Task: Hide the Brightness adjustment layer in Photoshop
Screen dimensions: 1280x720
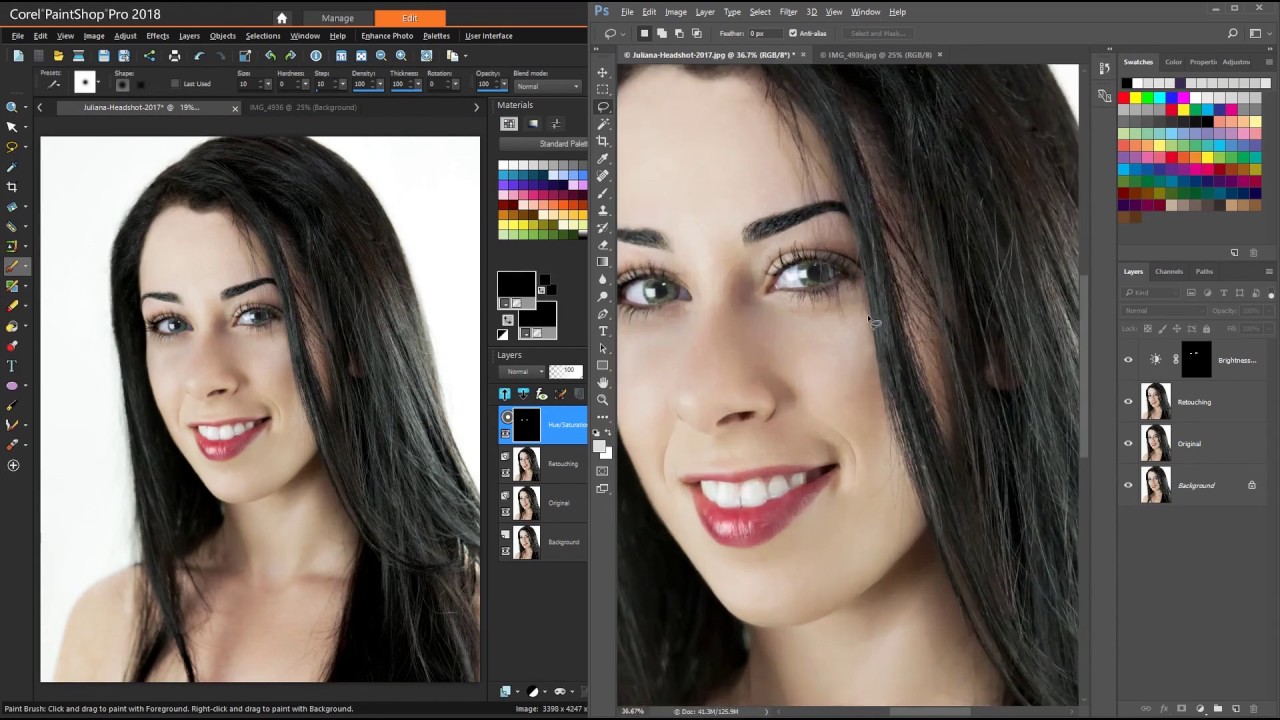Action: point(1128,360)
